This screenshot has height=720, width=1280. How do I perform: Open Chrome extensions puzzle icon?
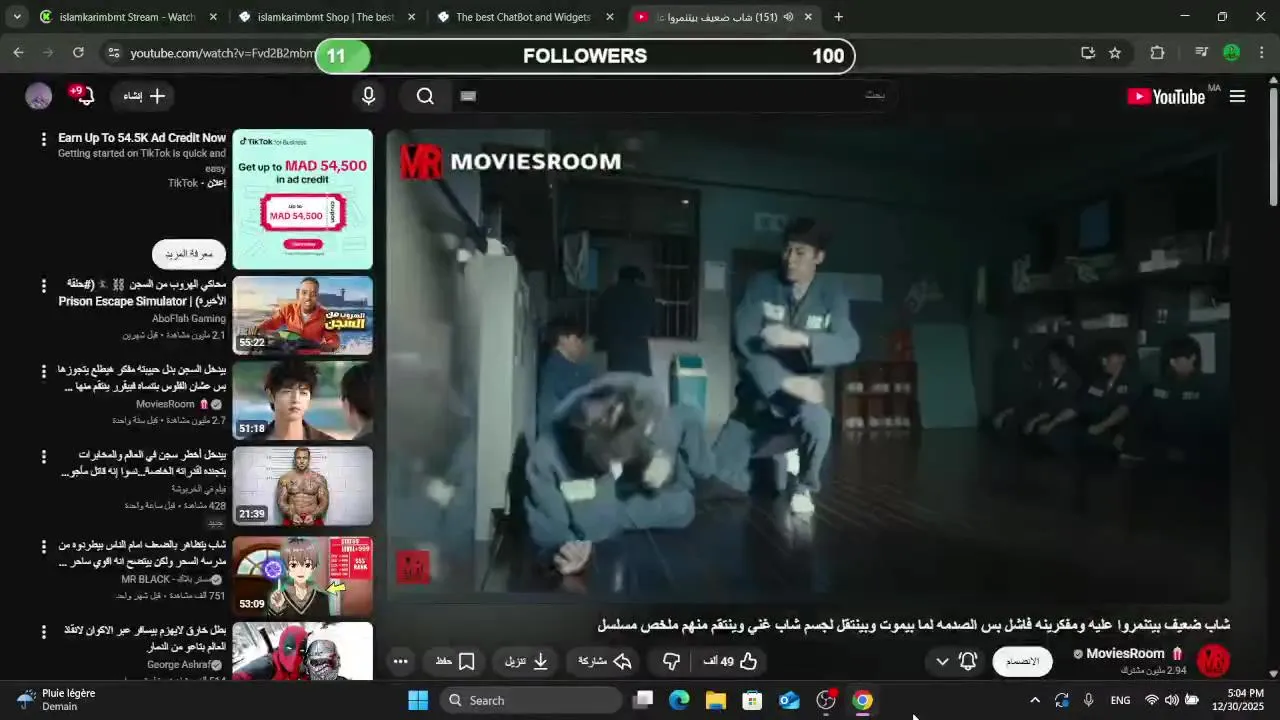point(1157,53)
